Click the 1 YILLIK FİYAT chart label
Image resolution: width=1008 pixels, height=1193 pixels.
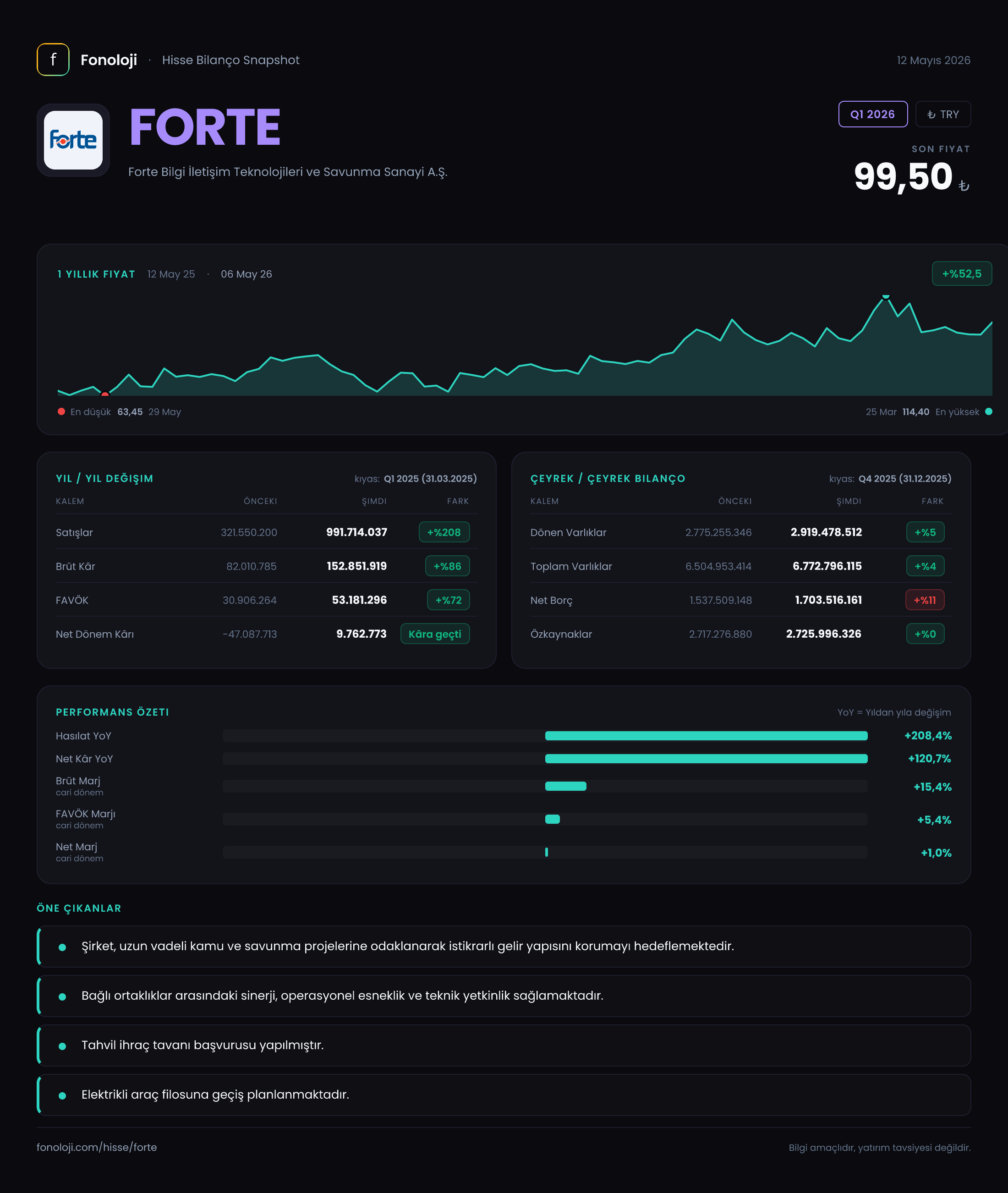pyautogui.click(x=96, y=274)
